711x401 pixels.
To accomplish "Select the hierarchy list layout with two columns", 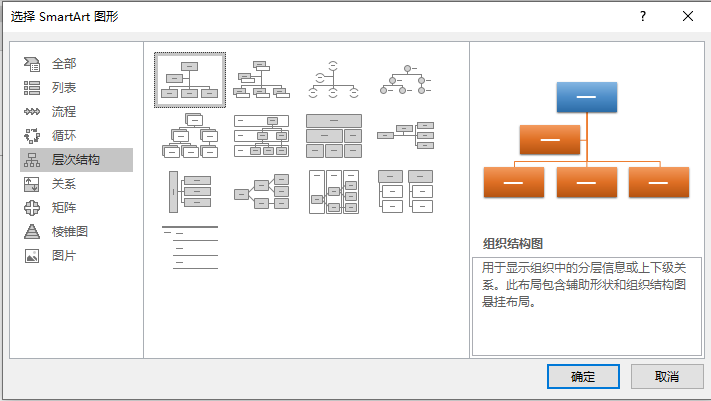I will pyautogui.click(x=406, y=192).
